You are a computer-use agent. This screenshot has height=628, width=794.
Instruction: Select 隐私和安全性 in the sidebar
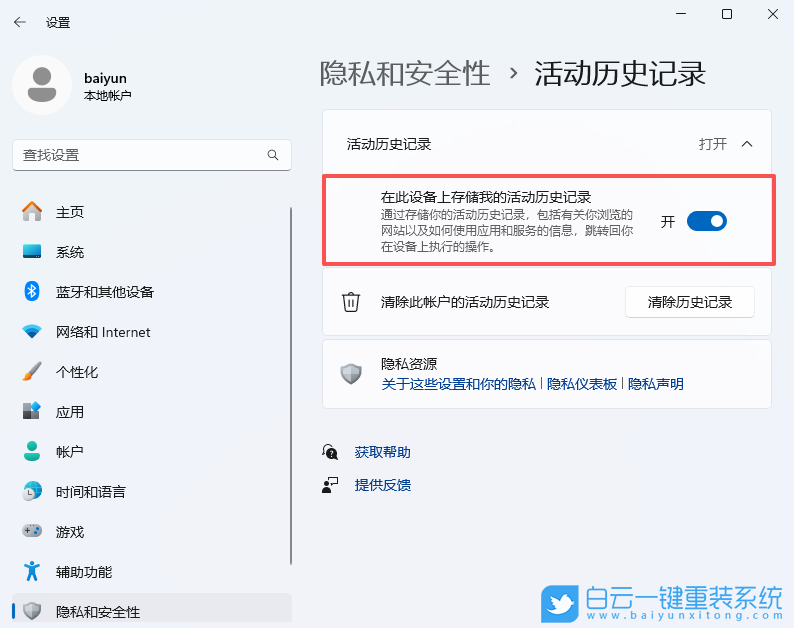click(x=151, y=609)
